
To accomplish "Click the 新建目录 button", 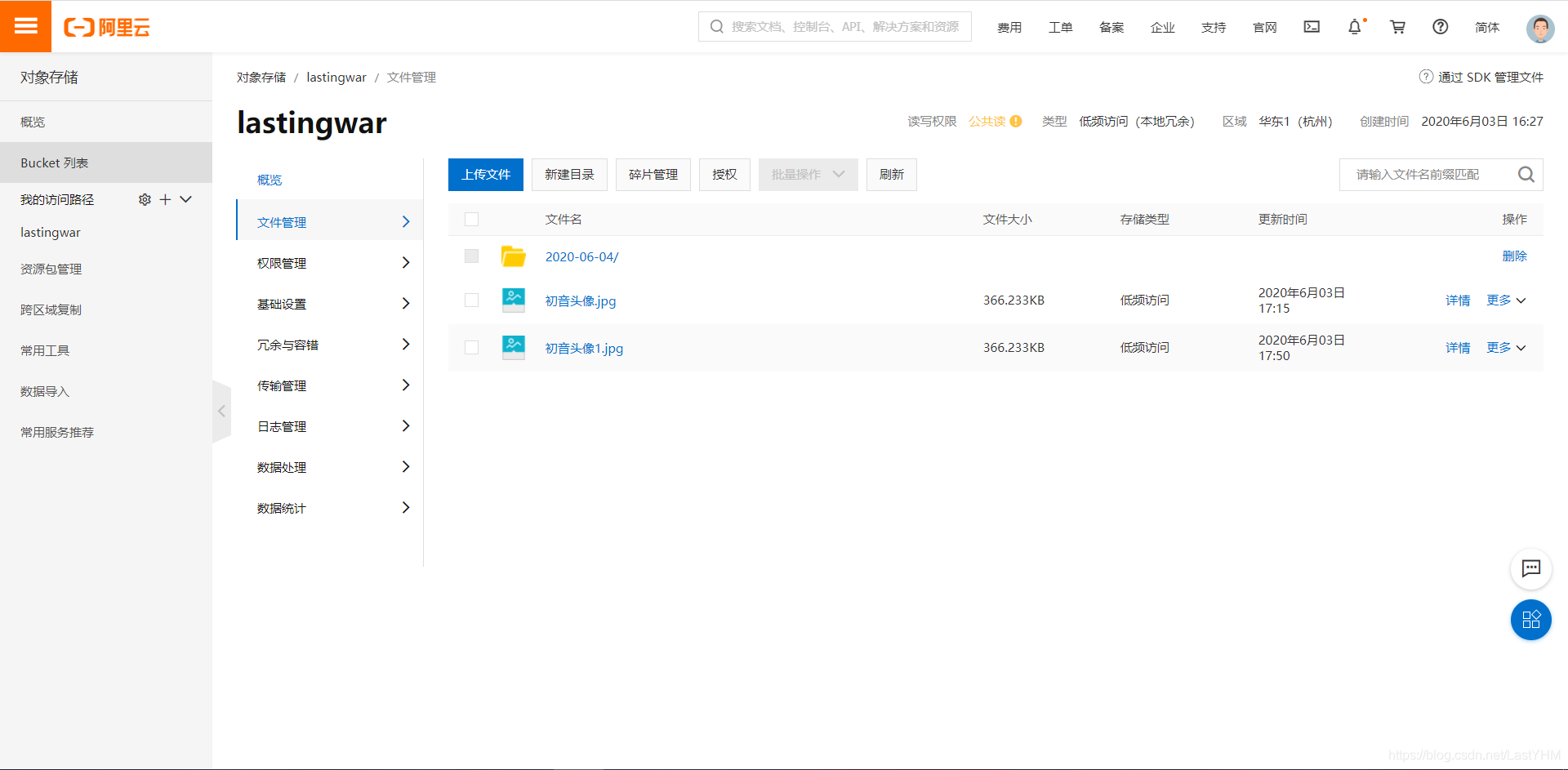I will 569,175.
